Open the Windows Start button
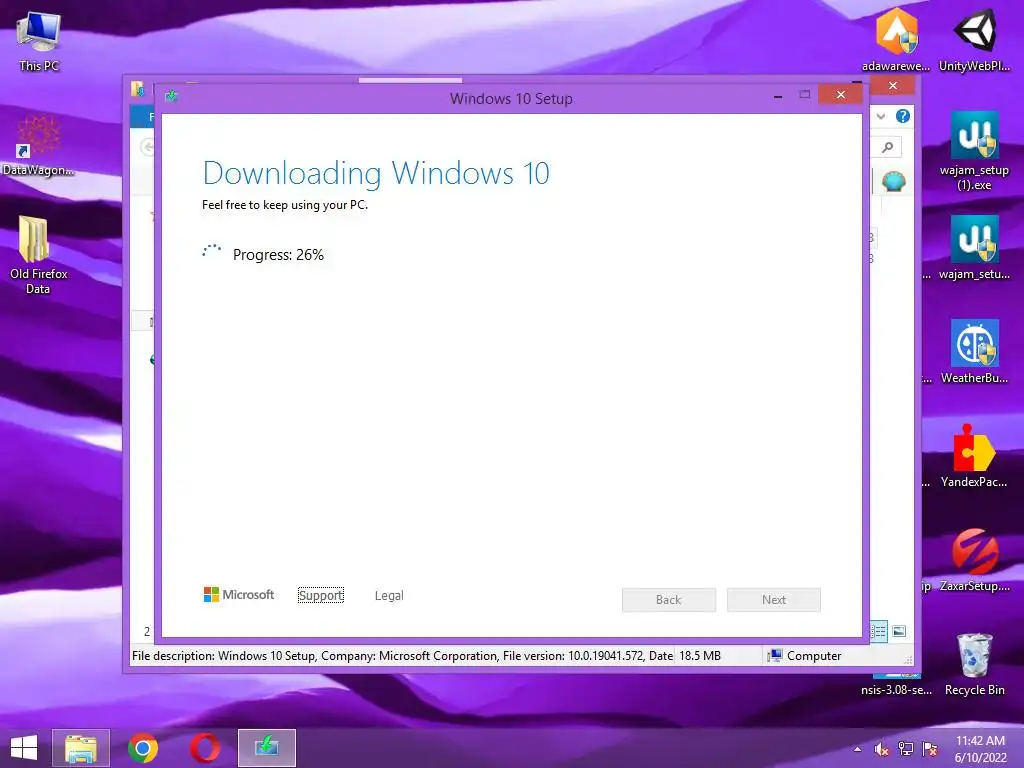This screenshot has width=1024, height=768. [24, 748]
